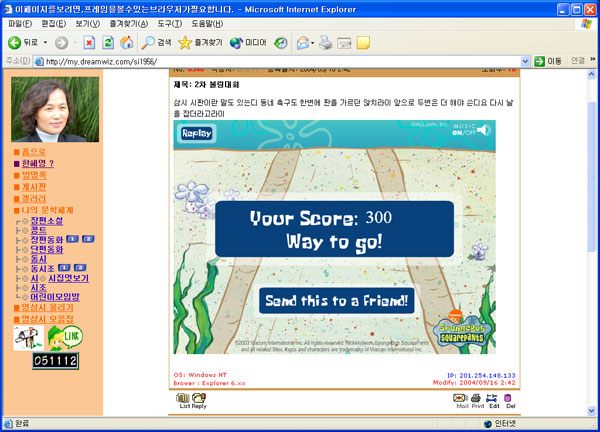Open the 검색 search magnifier
600x432 pixels.
[x=157, y=42]
